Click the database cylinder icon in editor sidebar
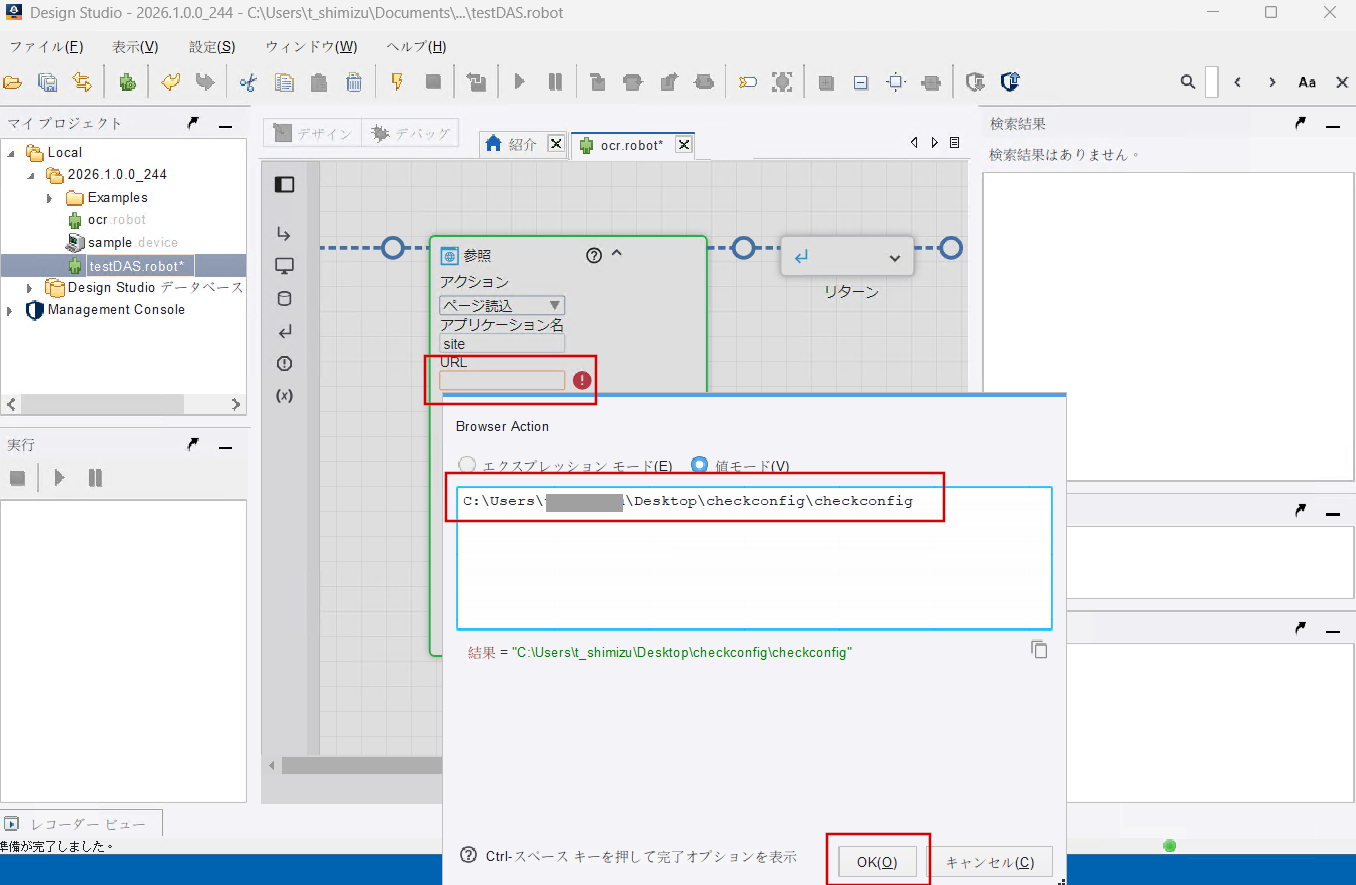Screen dimensions: 1356x885 [x=284, y=298]
